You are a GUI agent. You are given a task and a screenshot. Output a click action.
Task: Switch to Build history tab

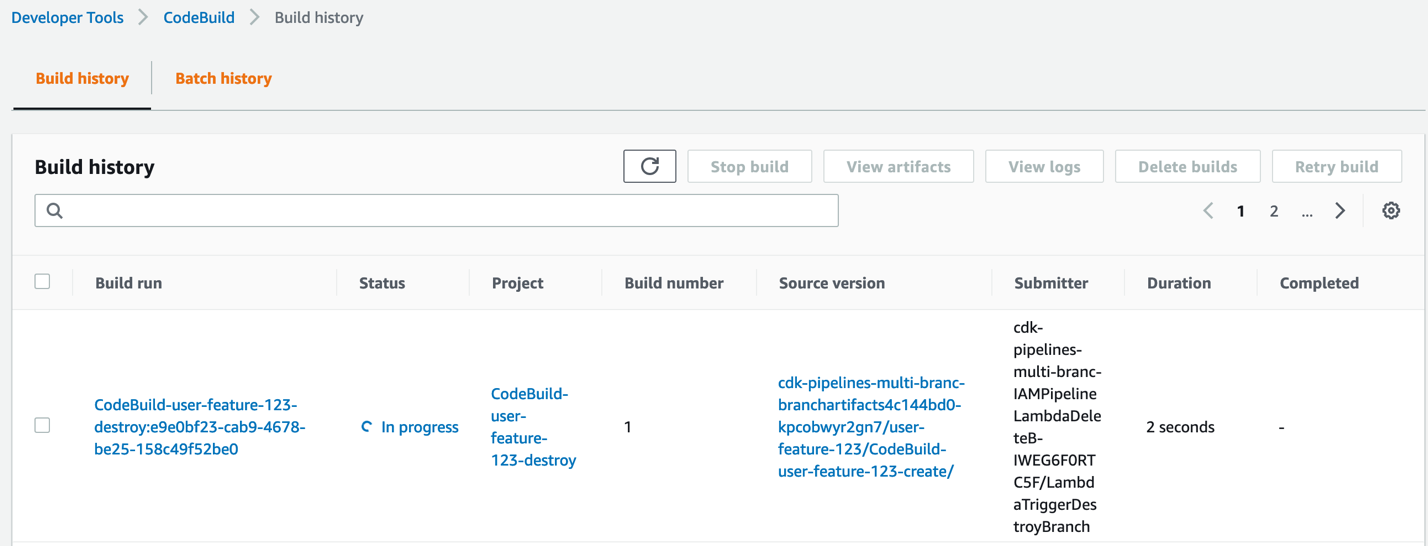(x=82, y=78)
